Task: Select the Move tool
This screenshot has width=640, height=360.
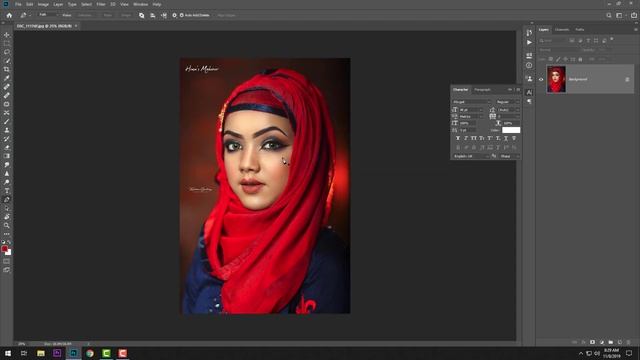Action: coord(7,35)
